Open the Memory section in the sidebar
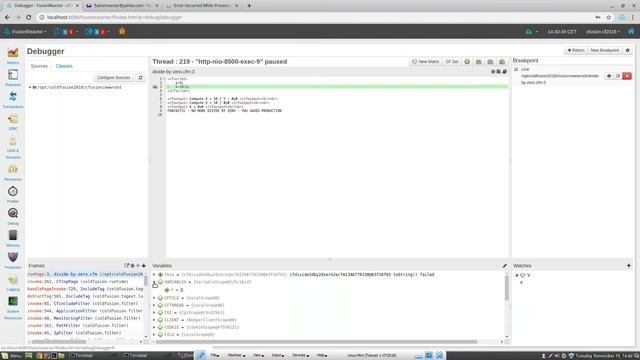 (13, 238)
